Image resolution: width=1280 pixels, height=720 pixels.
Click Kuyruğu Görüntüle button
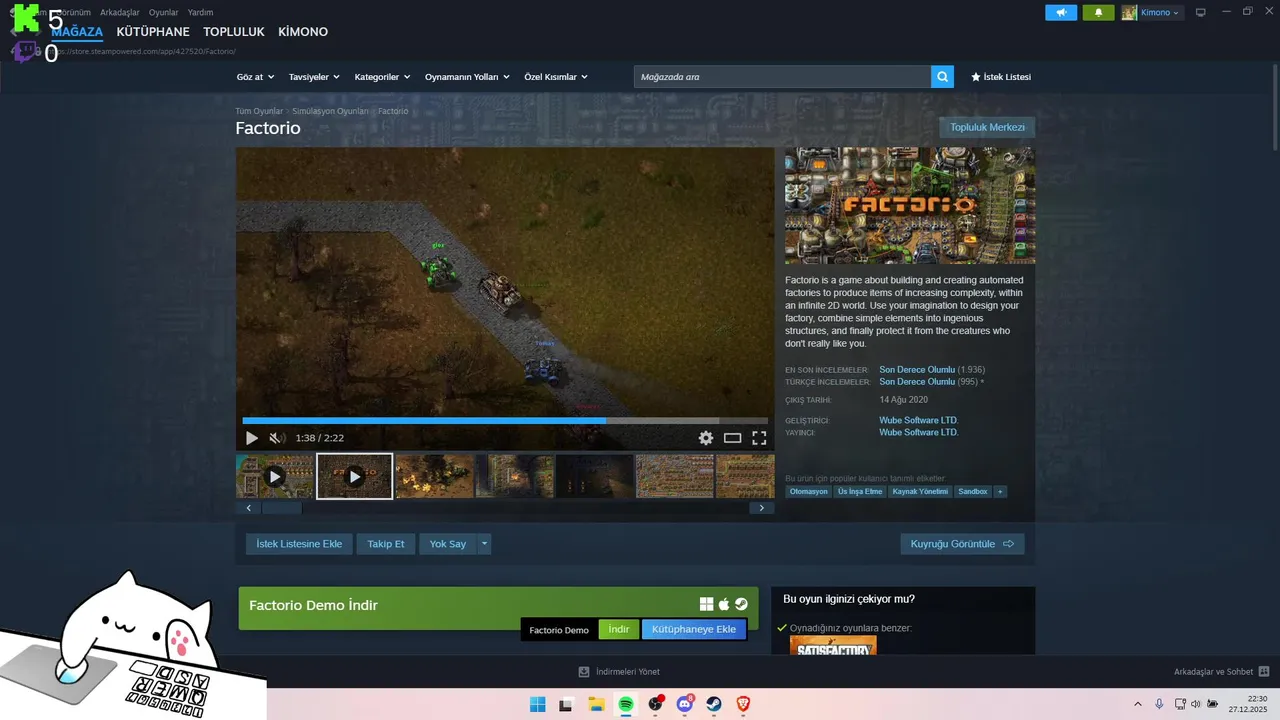click(x=962, y=544)
